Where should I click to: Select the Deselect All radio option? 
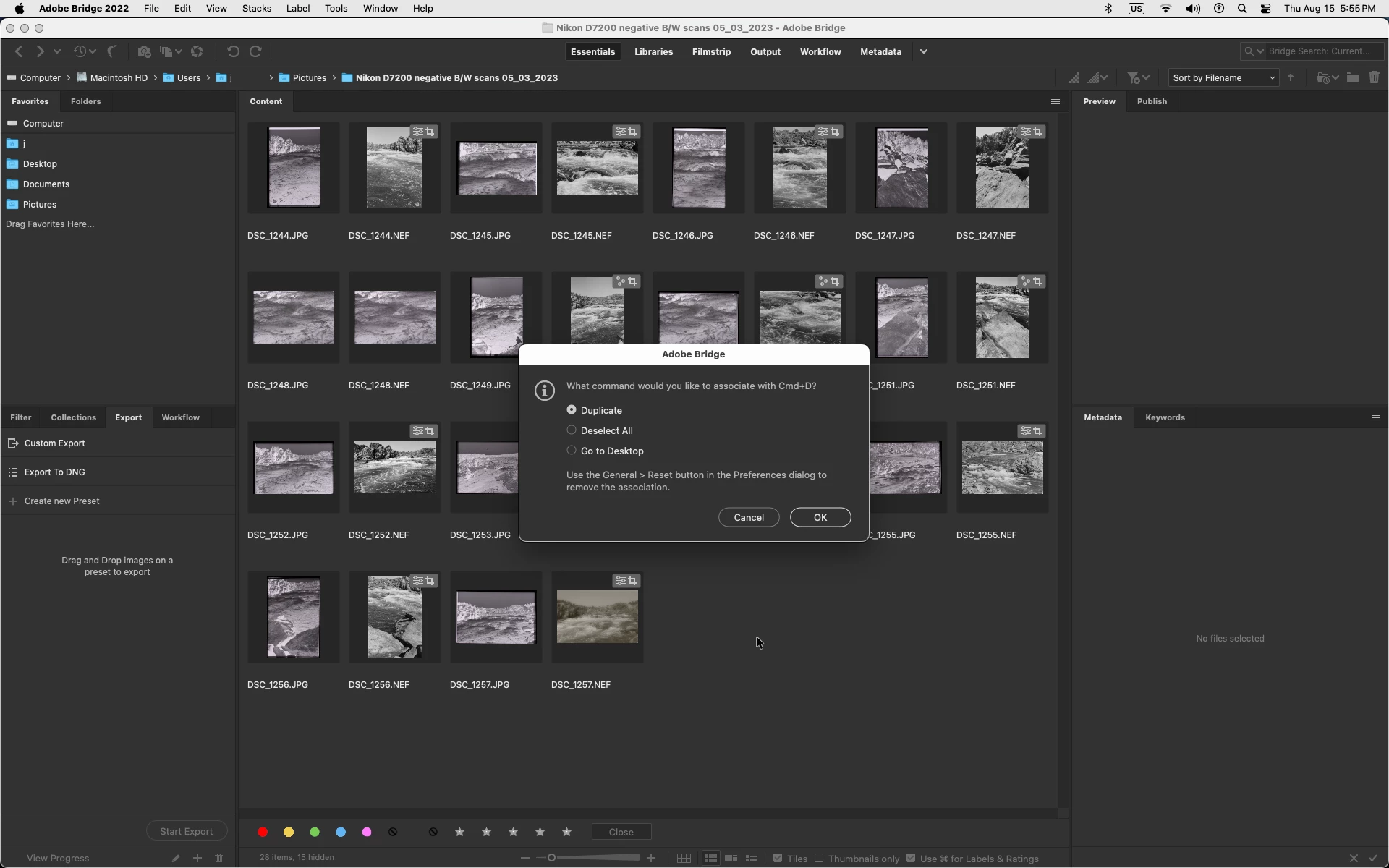coord(572,430)
